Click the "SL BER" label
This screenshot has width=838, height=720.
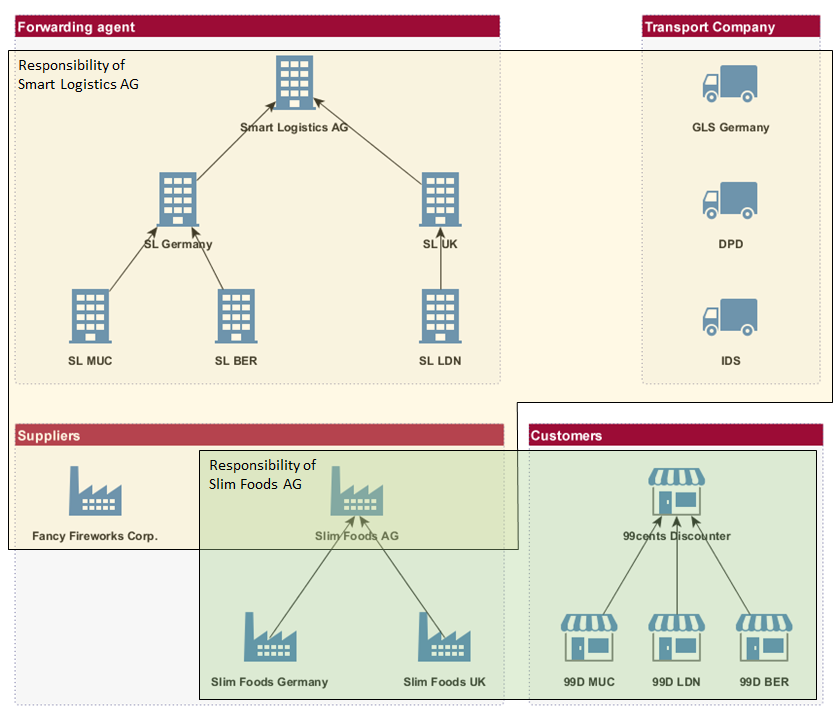(236, 361)
